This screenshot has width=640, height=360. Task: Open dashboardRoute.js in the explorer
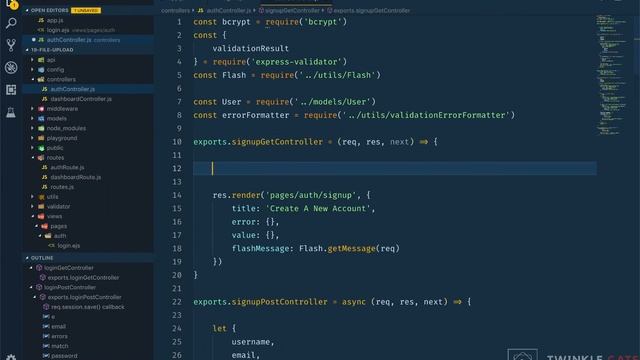point(76,177)
